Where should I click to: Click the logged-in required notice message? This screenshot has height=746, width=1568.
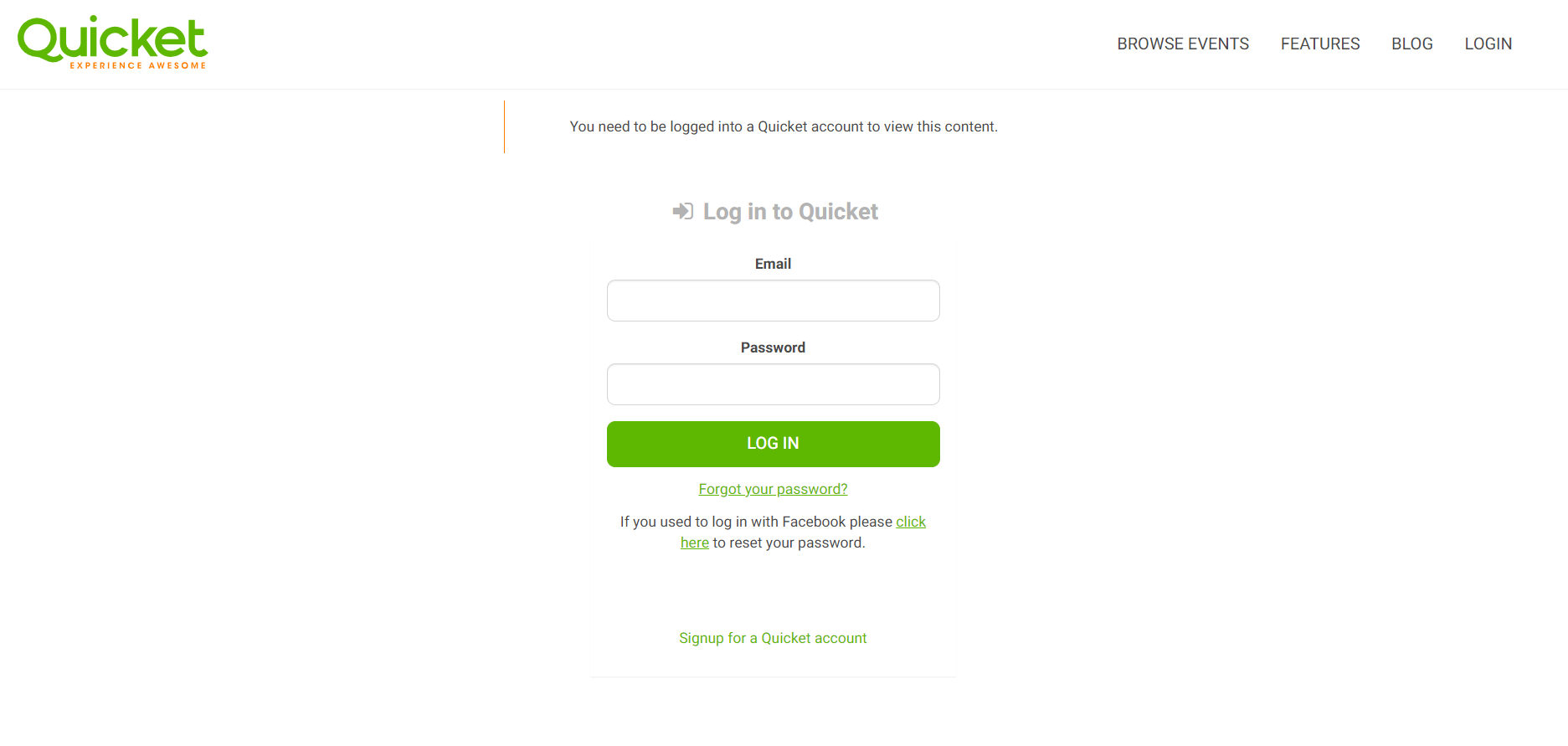[x=784, y=126]
